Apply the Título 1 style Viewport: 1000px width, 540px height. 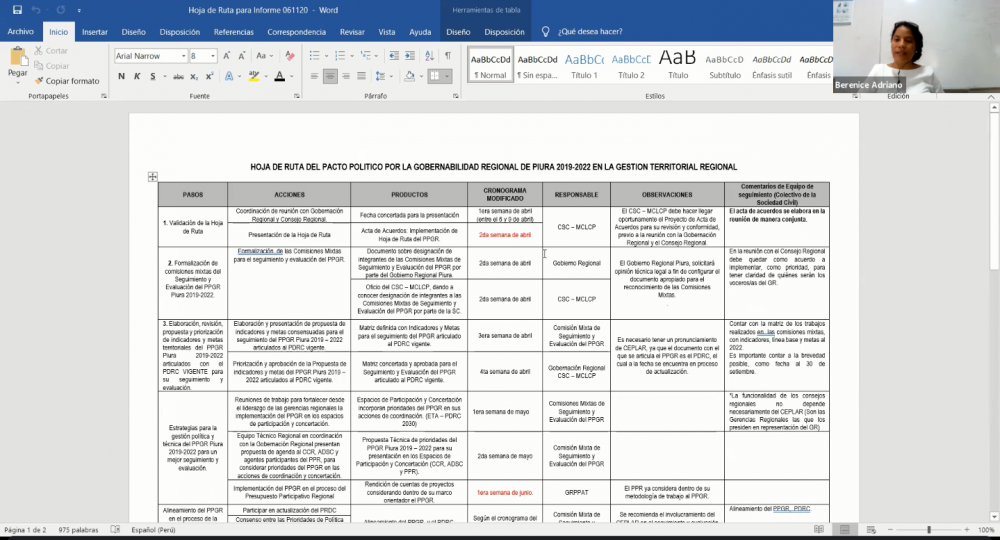[x=584, y=65]
